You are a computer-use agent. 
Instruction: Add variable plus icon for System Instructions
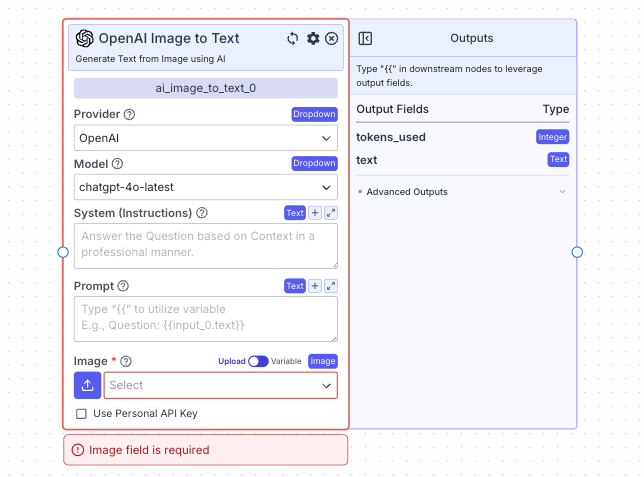point(315,213)
